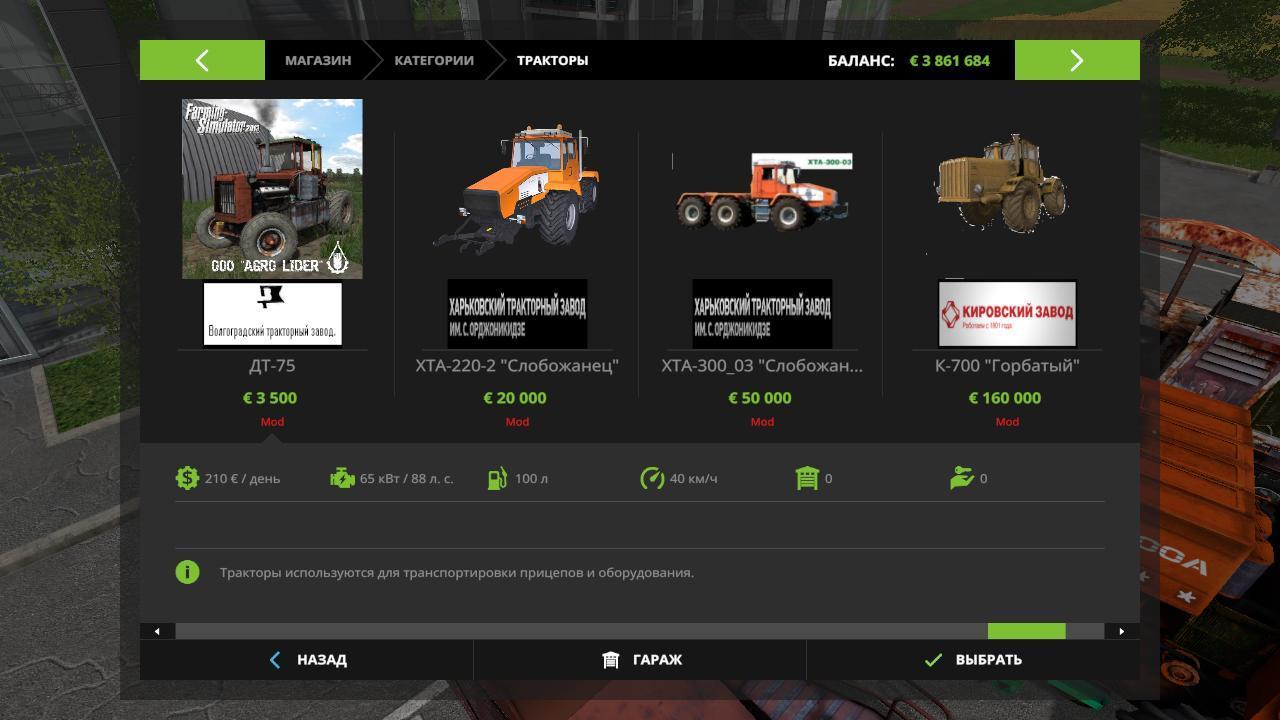Click the Kirovsky Zavod brand logo

point(1007,313)
